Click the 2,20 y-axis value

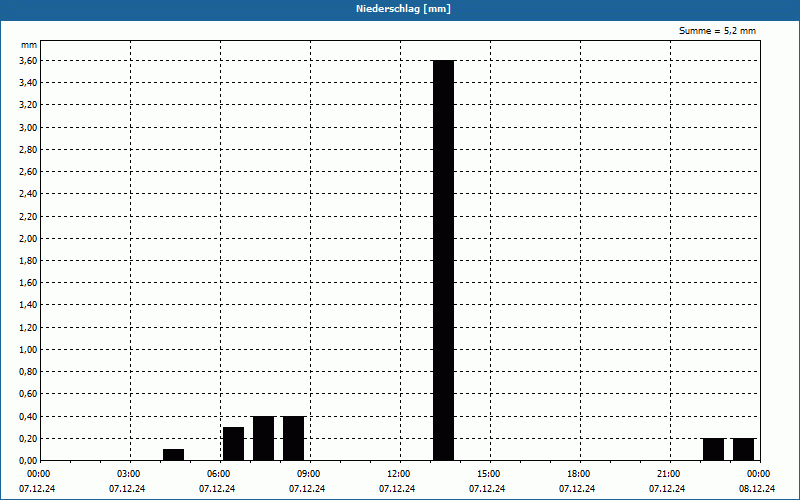[28, 216]
